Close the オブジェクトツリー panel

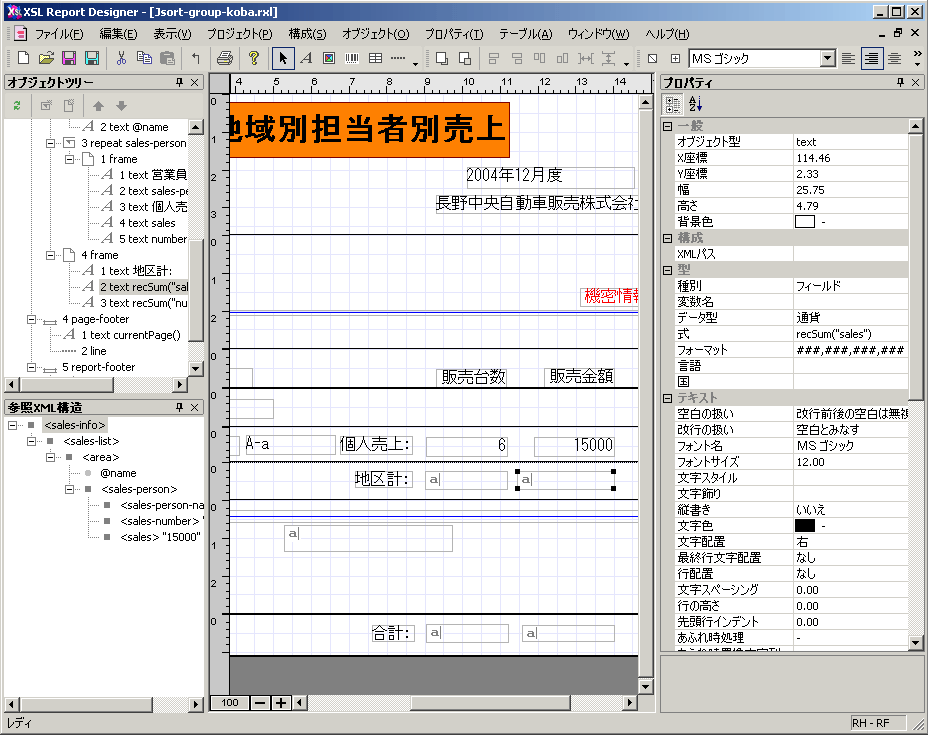(195, 82)
